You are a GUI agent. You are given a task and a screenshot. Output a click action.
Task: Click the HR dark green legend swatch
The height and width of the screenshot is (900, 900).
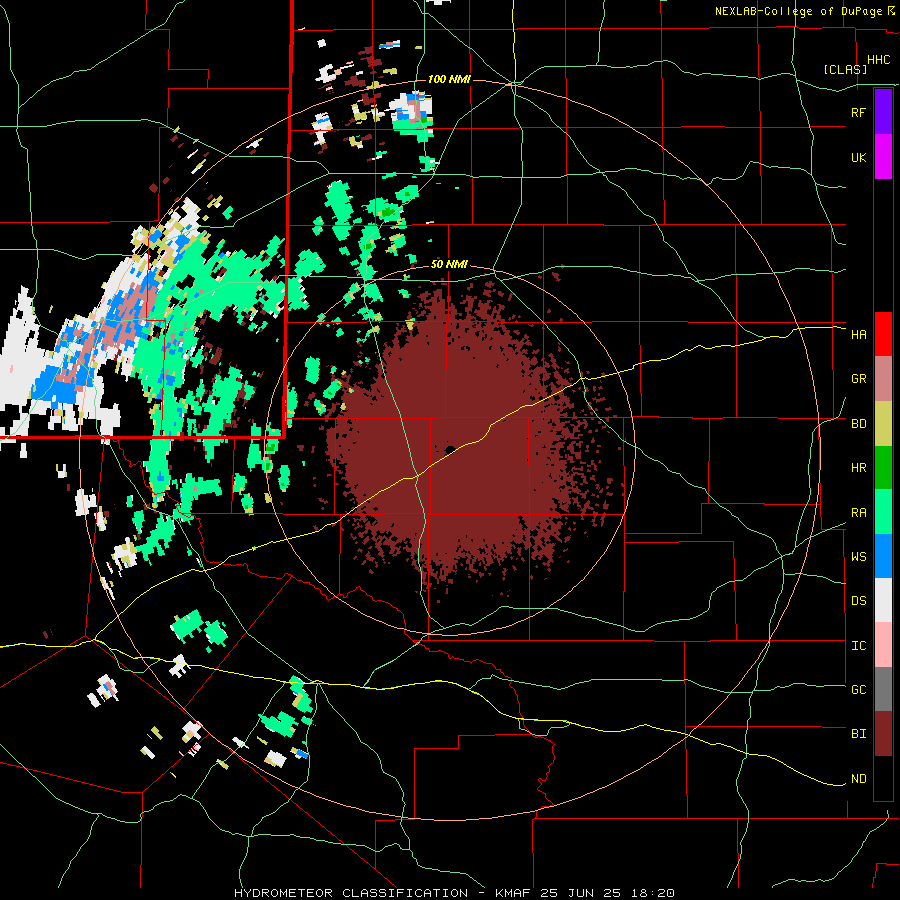click(x=883, y=468)
